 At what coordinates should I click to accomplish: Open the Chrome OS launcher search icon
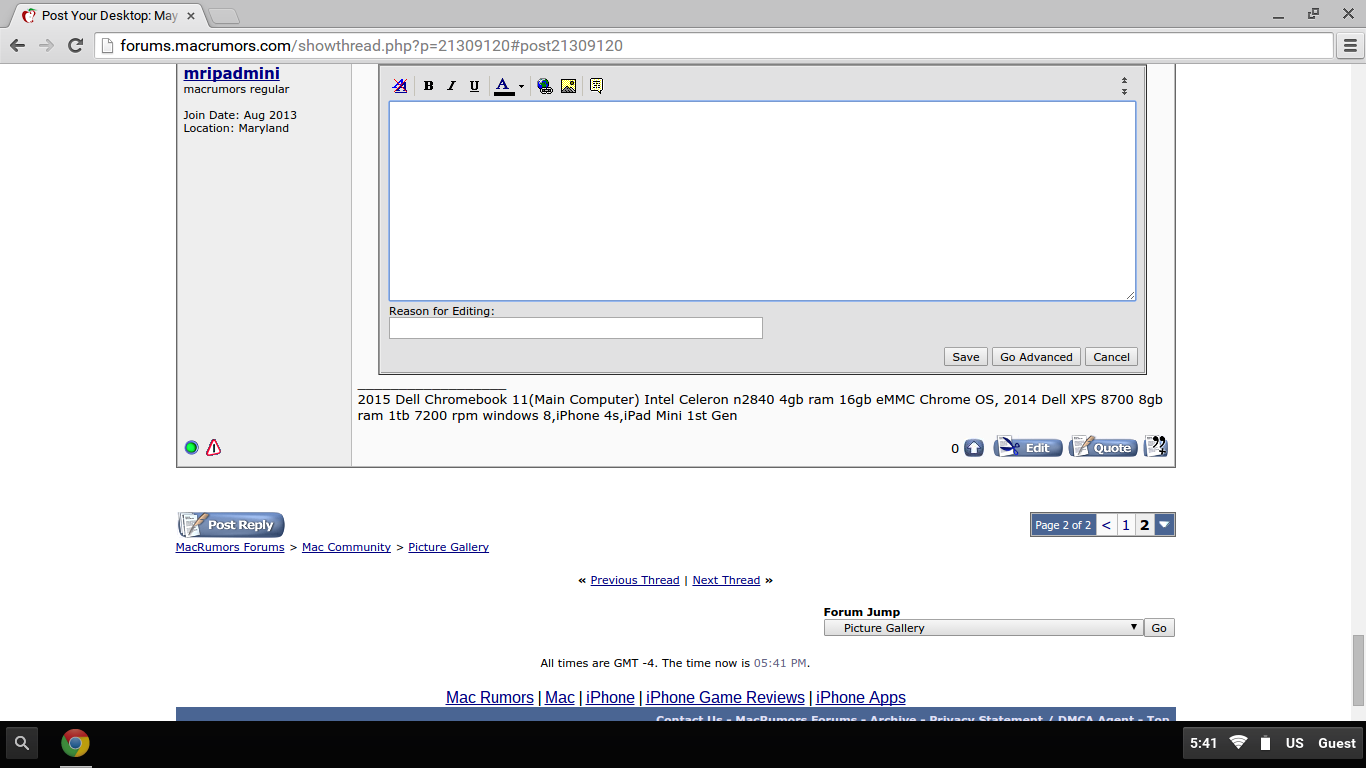click(x=22, y=743)
